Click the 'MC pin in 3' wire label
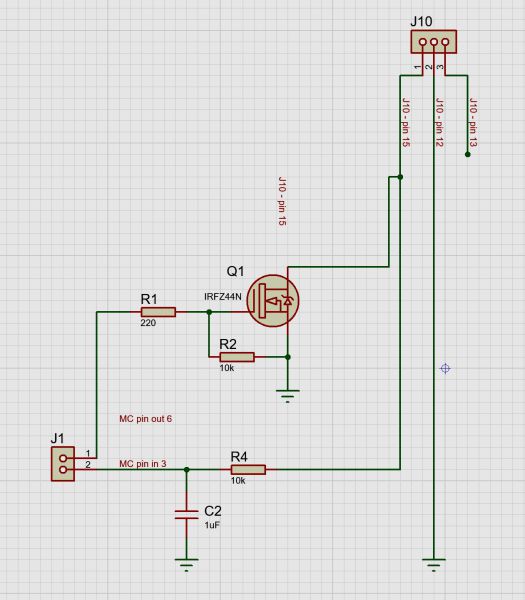 (143, 464)
